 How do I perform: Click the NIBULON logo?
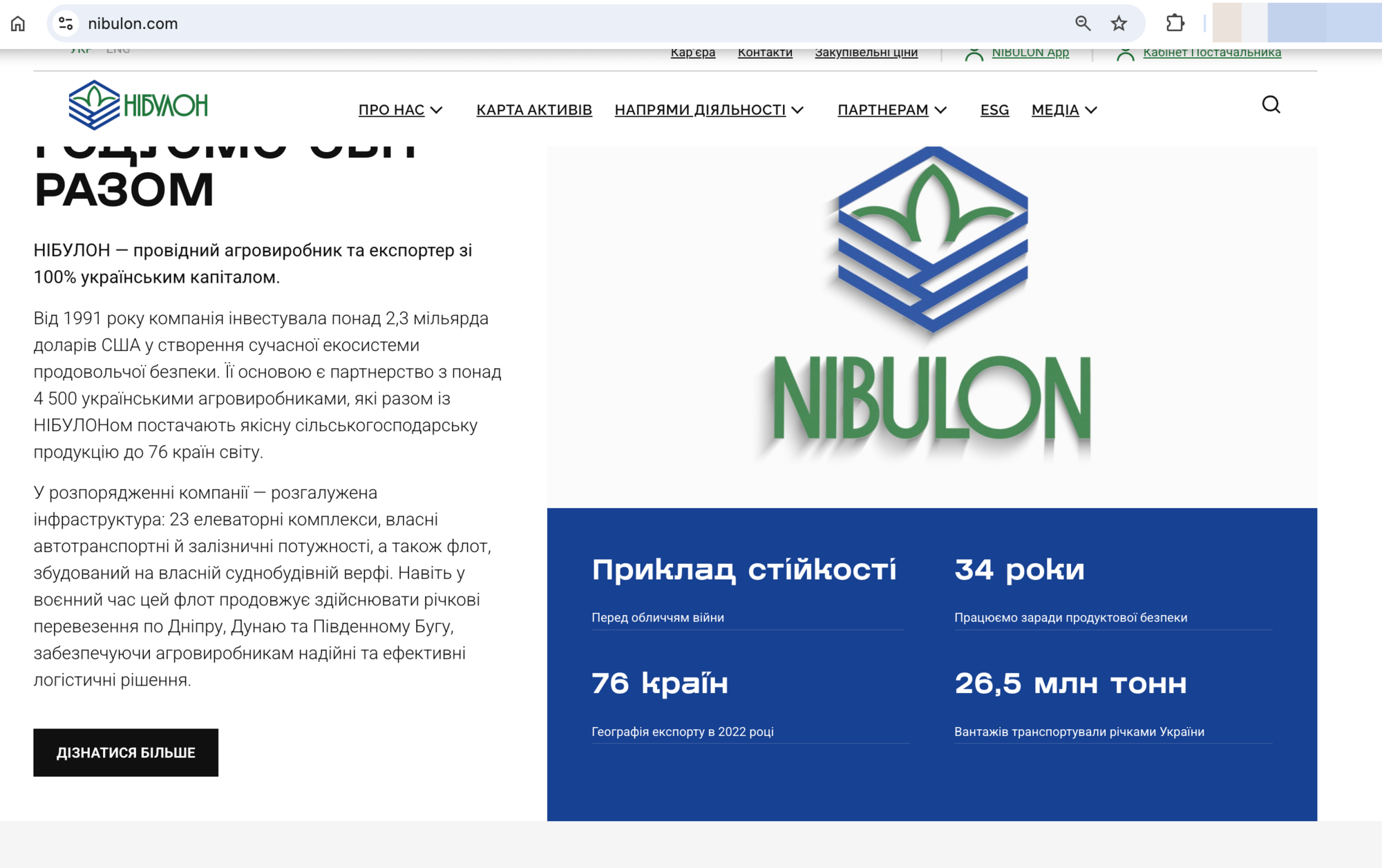(138, 105)
